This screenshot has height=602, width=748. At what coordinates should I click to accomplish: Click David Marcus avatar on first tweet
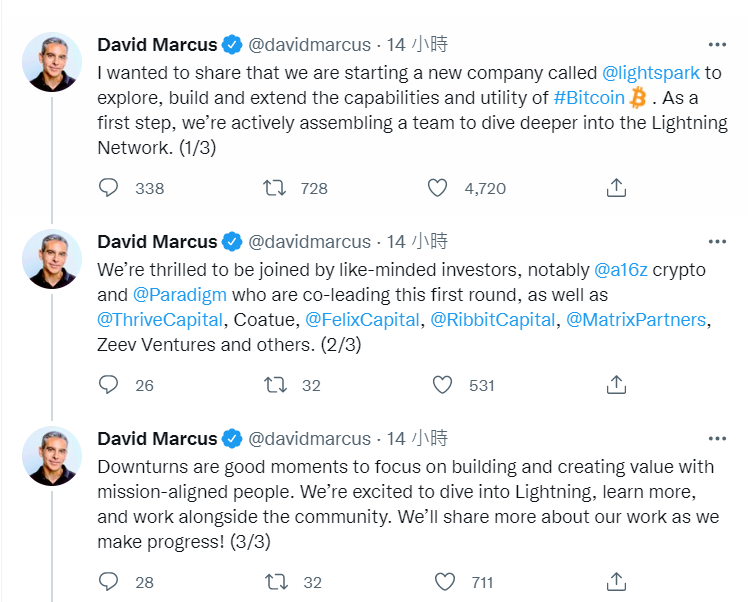[52, 62]
